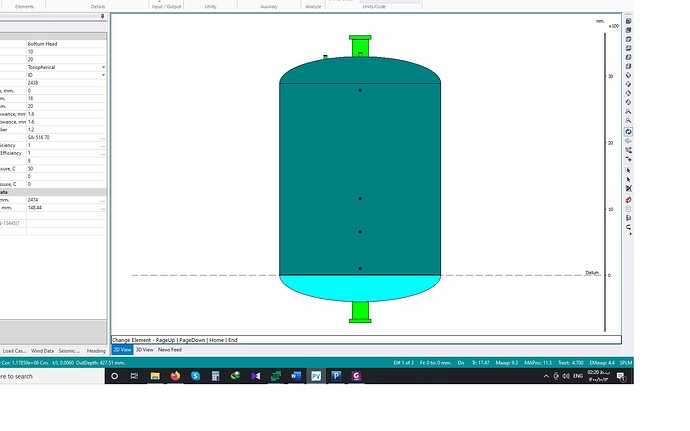Open the purple G app on taskbar
The height and width of the screenshot is (431, 690).
click(x=356, y=376)
